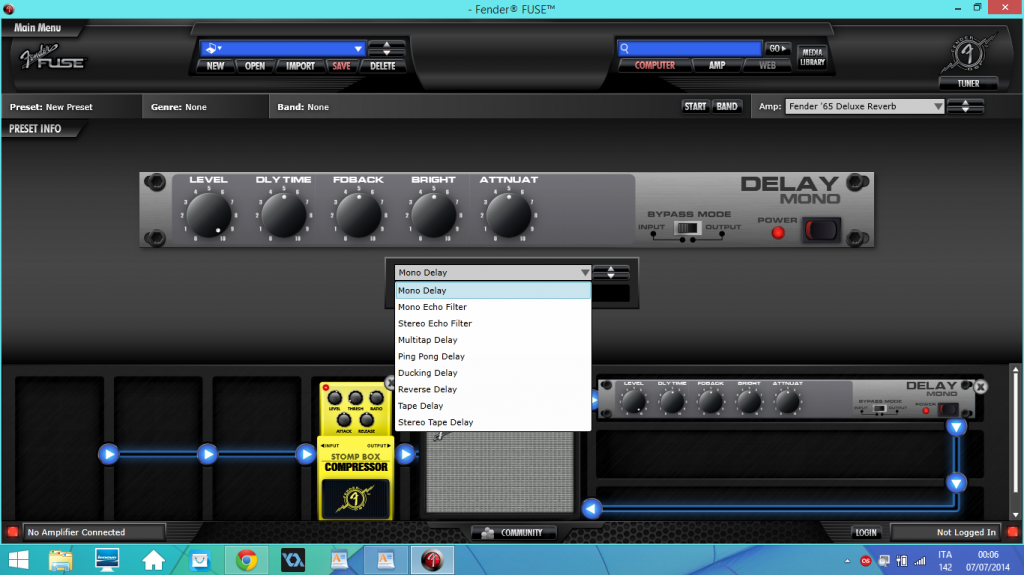Click the Fender FUSE taskbar icon
Viewport: 1024px width, 575px height.
coord(432,560)
